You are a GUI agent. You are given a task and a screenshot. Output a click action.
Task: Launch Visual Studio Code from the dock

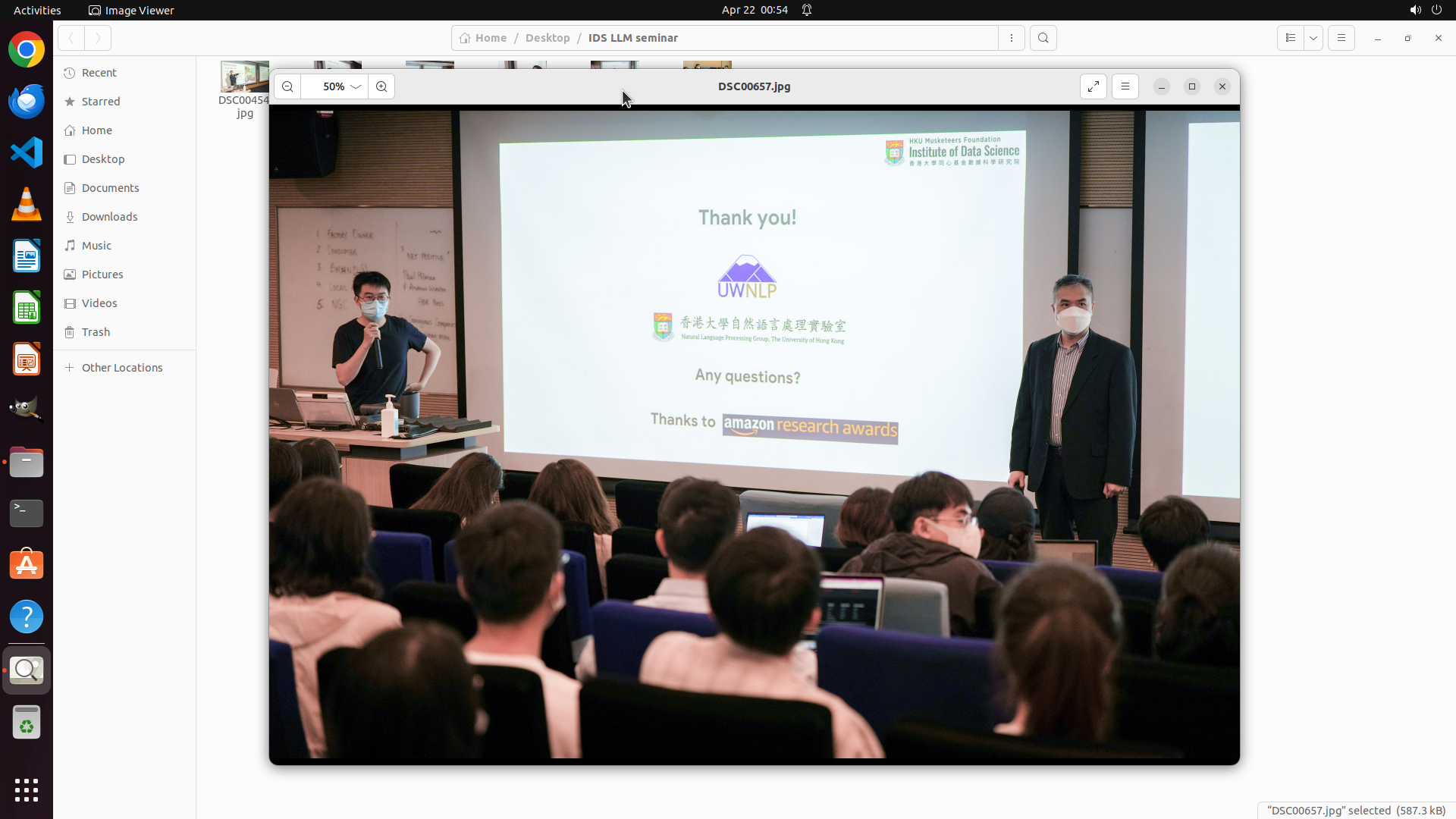pos(27,152)
